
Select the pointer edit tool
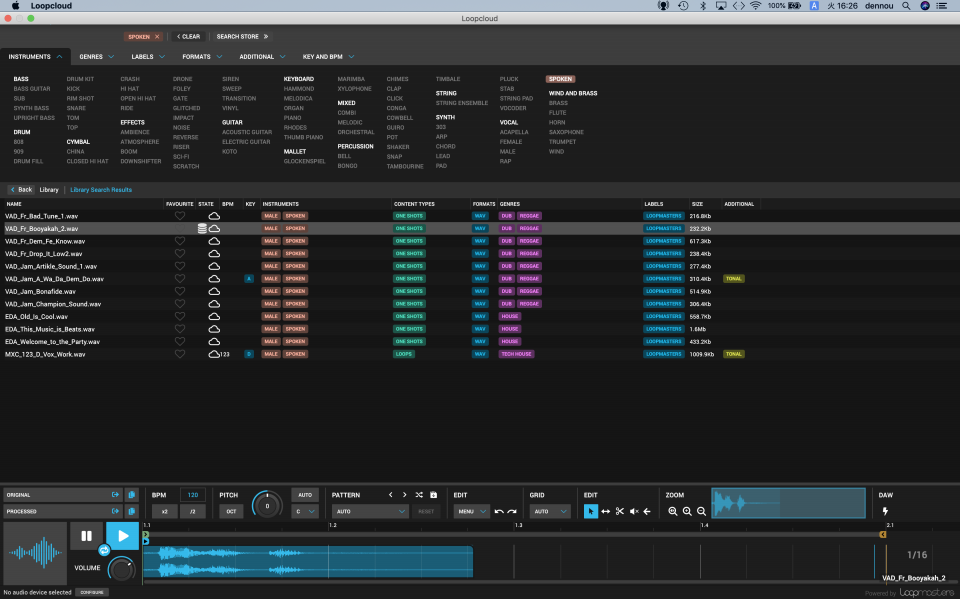pos(591,511)
